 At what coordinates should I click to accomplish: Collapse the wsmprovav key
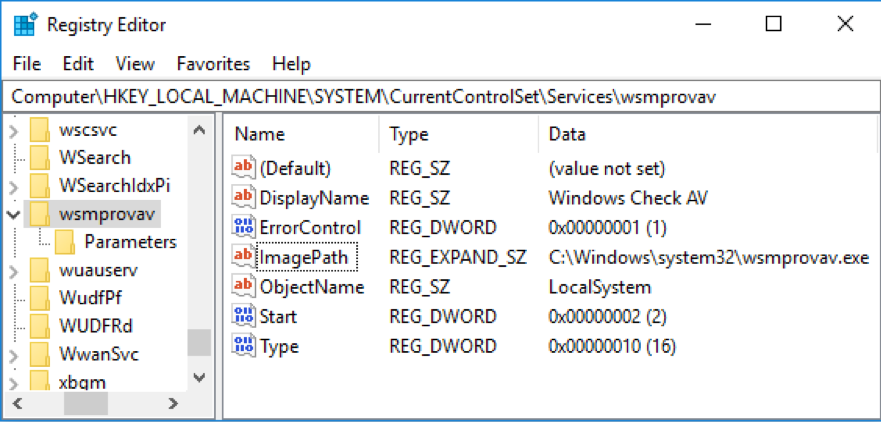point(14,214)
